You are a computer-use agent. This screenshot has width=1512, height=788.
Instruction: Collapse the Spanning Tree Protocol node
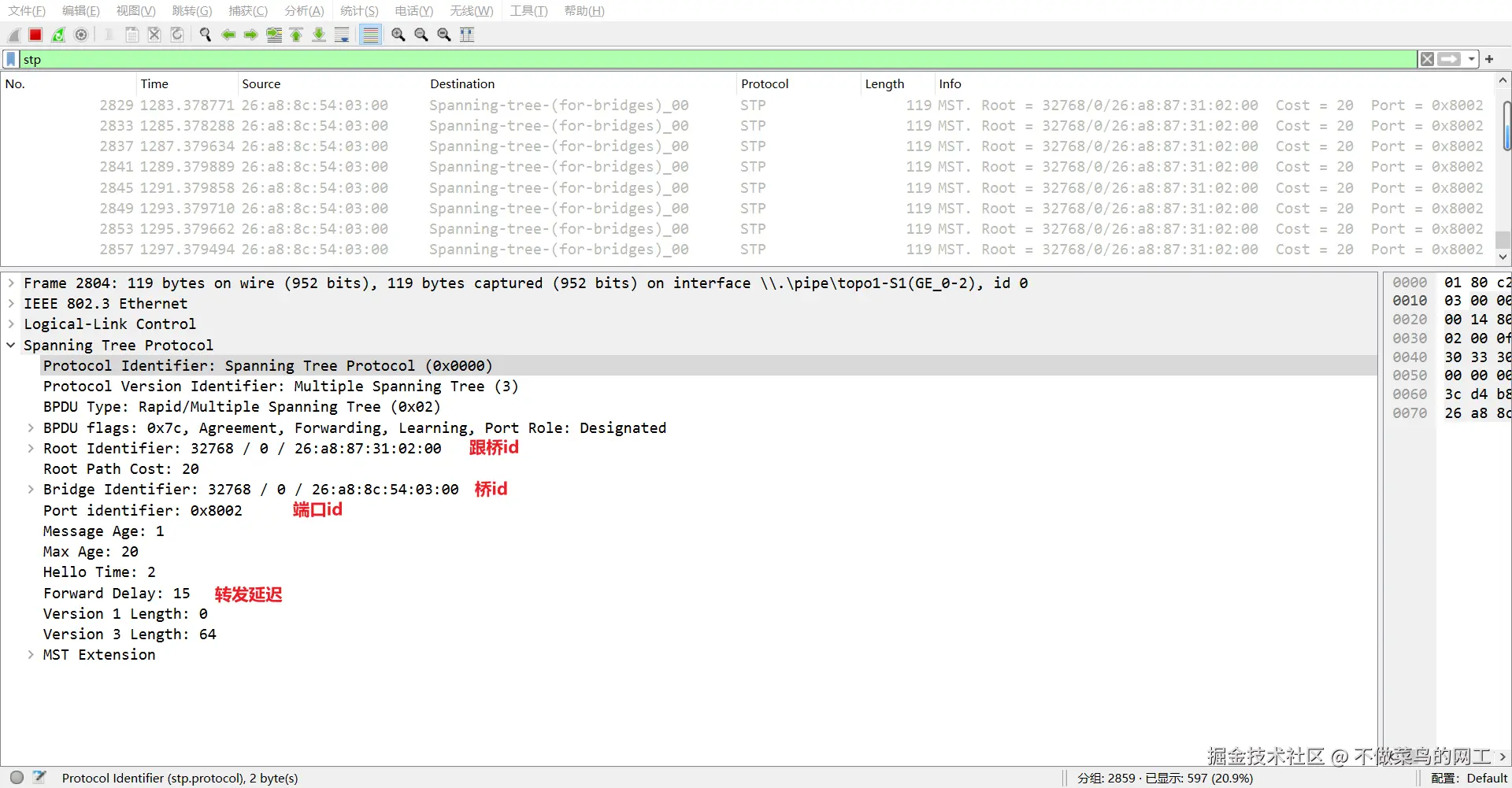coord(11,345)
